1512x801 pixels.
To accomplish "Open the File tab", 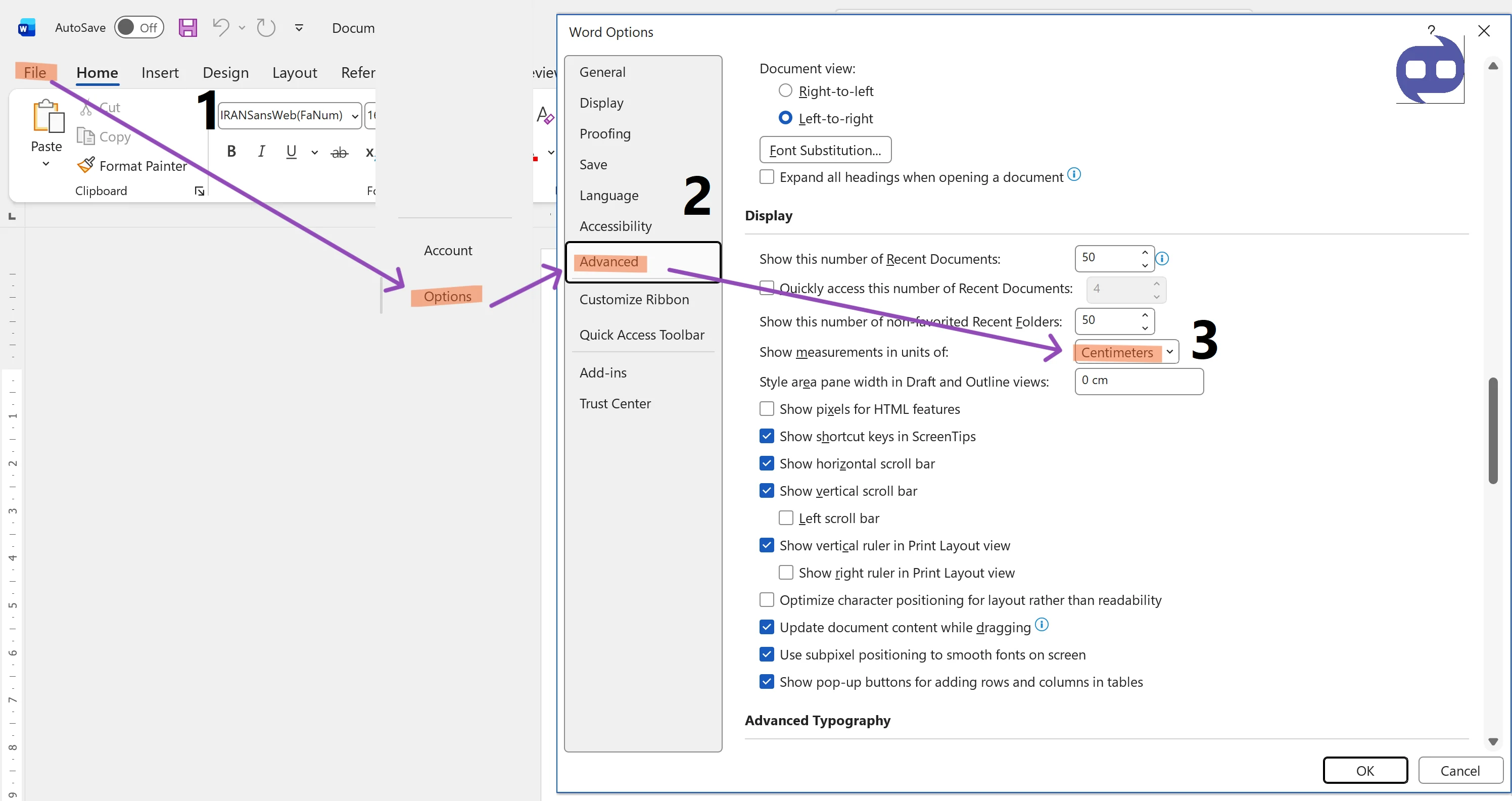I will pyautogui.click(x=35, y=72).
